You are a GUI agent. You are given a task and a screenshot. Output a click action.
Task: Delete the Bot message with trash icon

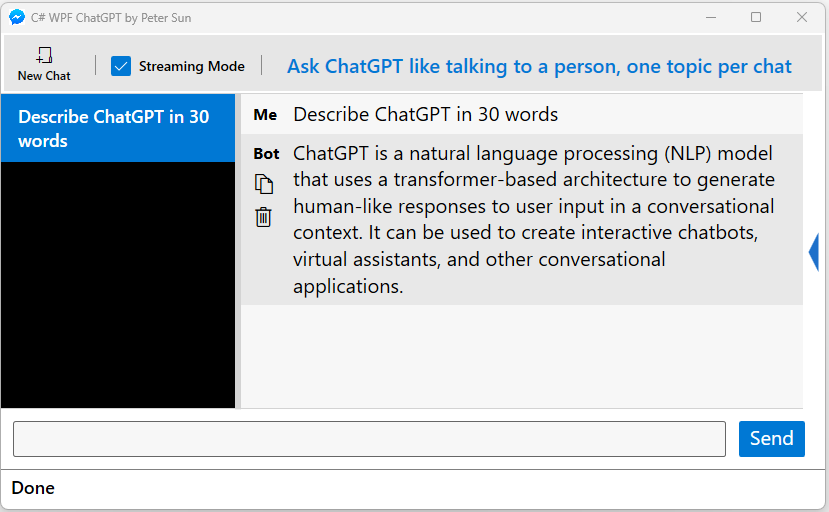click(263, 217)
